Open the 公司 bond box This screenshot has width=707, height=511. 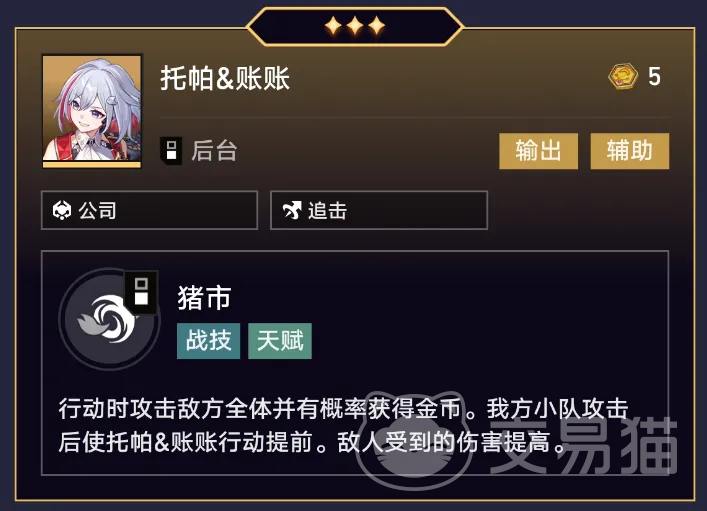149,210
